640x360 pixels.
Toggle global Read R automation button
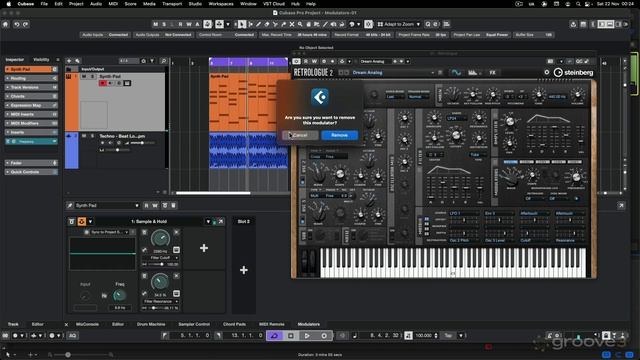pyautogui.click(x=180, y=24)
